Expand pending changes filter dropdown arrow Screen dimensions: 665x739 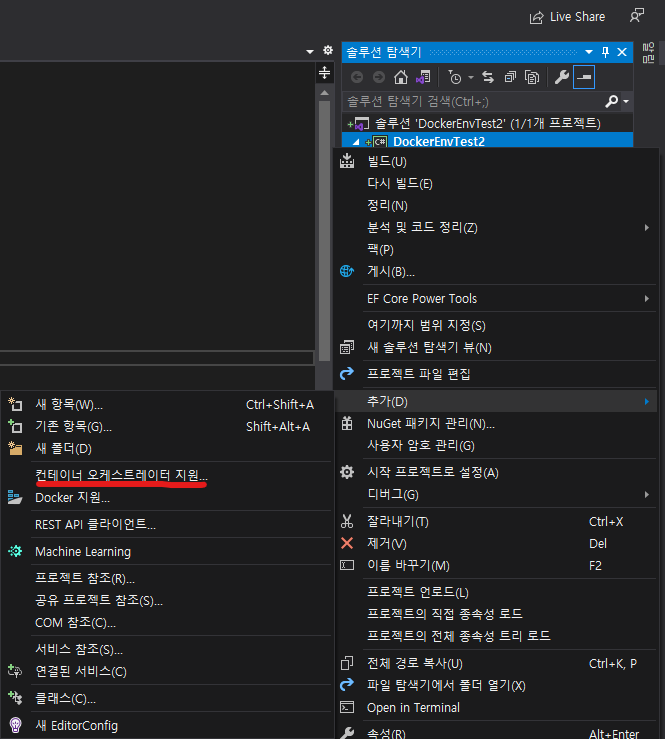pyautogui.click(x=470, y=77)
